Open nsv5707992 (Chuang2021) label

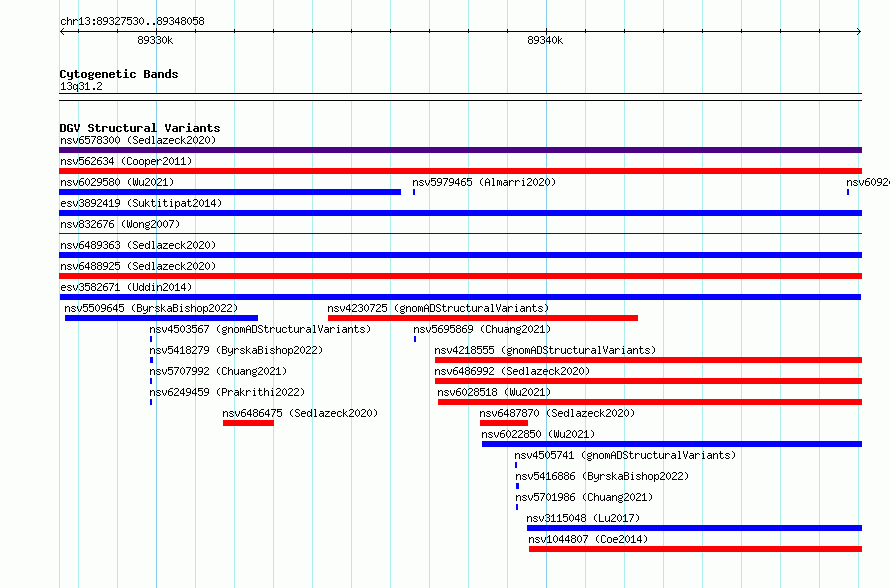(218, 371)
